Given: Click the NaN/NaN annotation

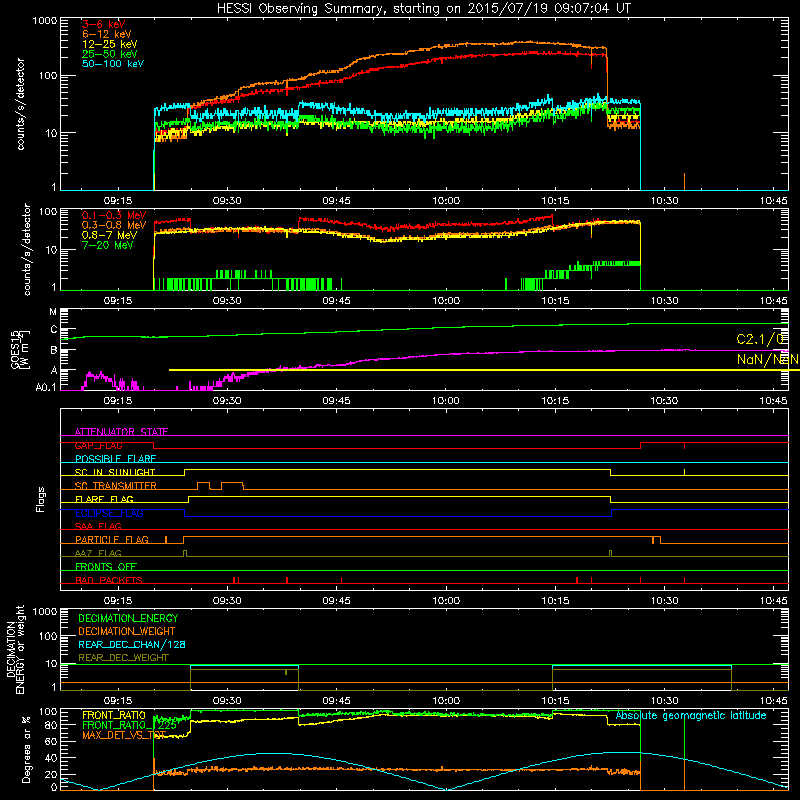Looking at the screenshot, I should click(x=767, y=359).
